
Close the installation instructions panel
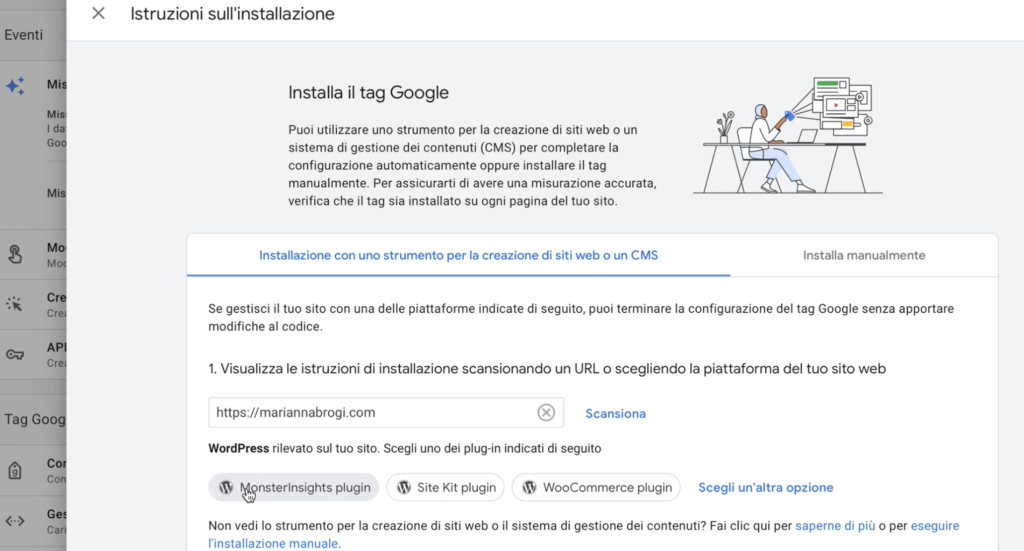[x=98, y=14]
